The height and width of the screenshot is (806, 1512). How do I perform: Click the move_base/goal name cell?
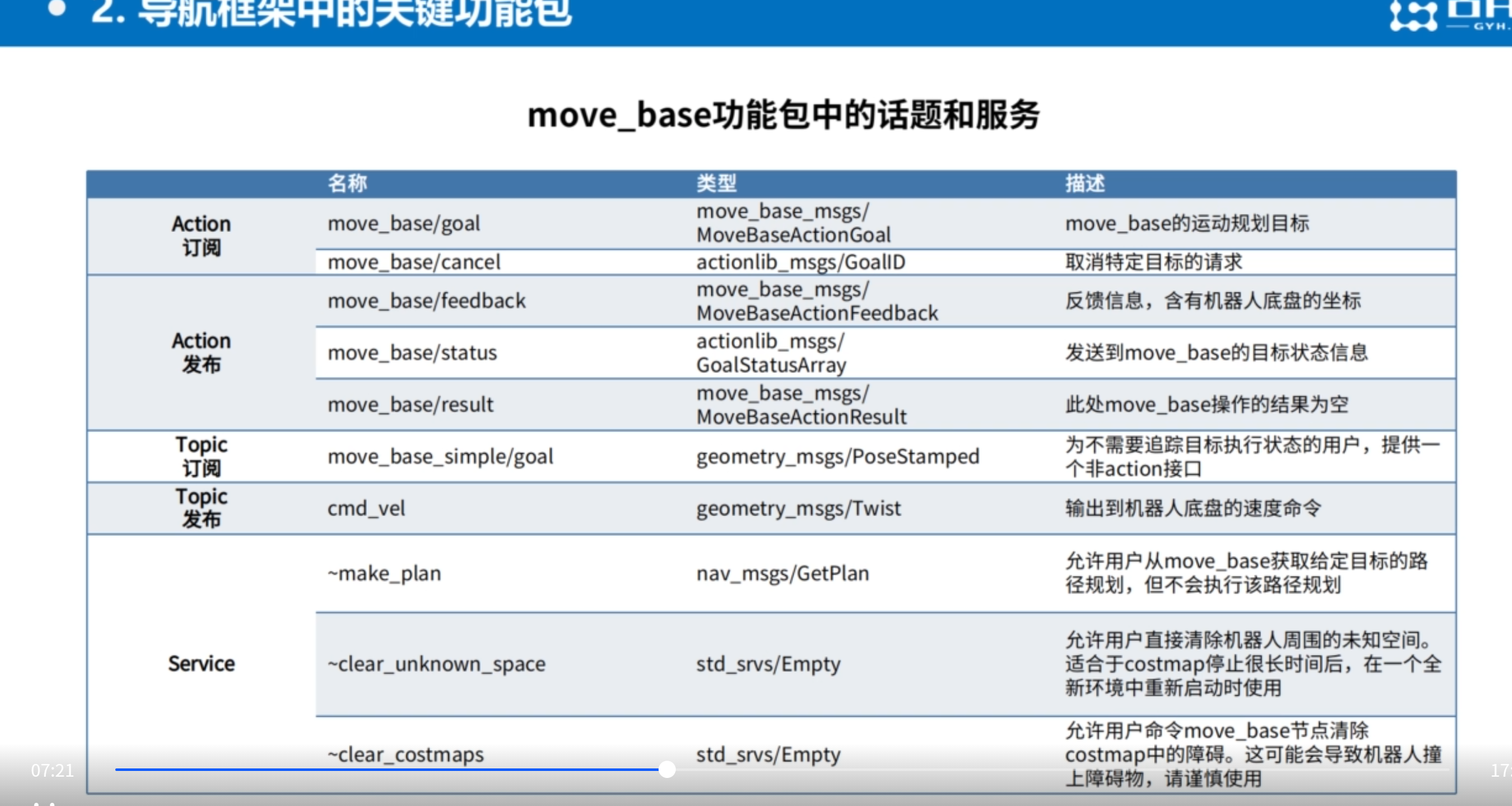[404, 224]
